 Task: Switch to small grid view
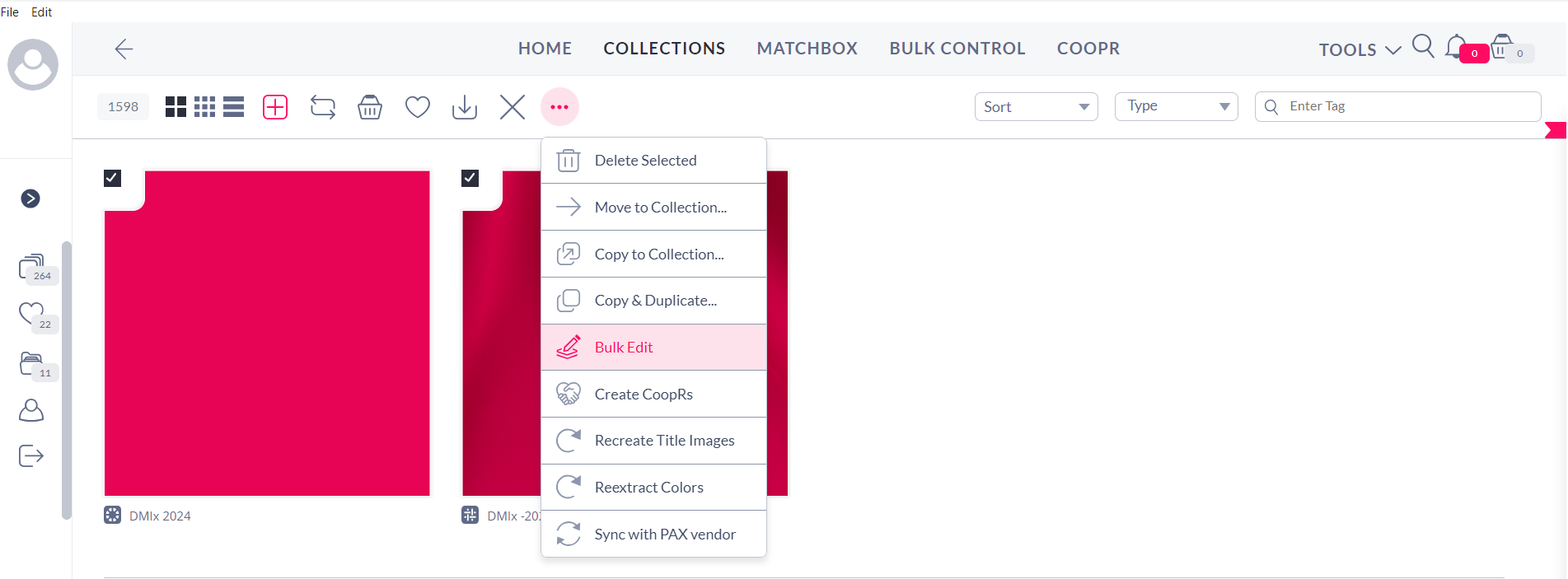pos(204,107)
